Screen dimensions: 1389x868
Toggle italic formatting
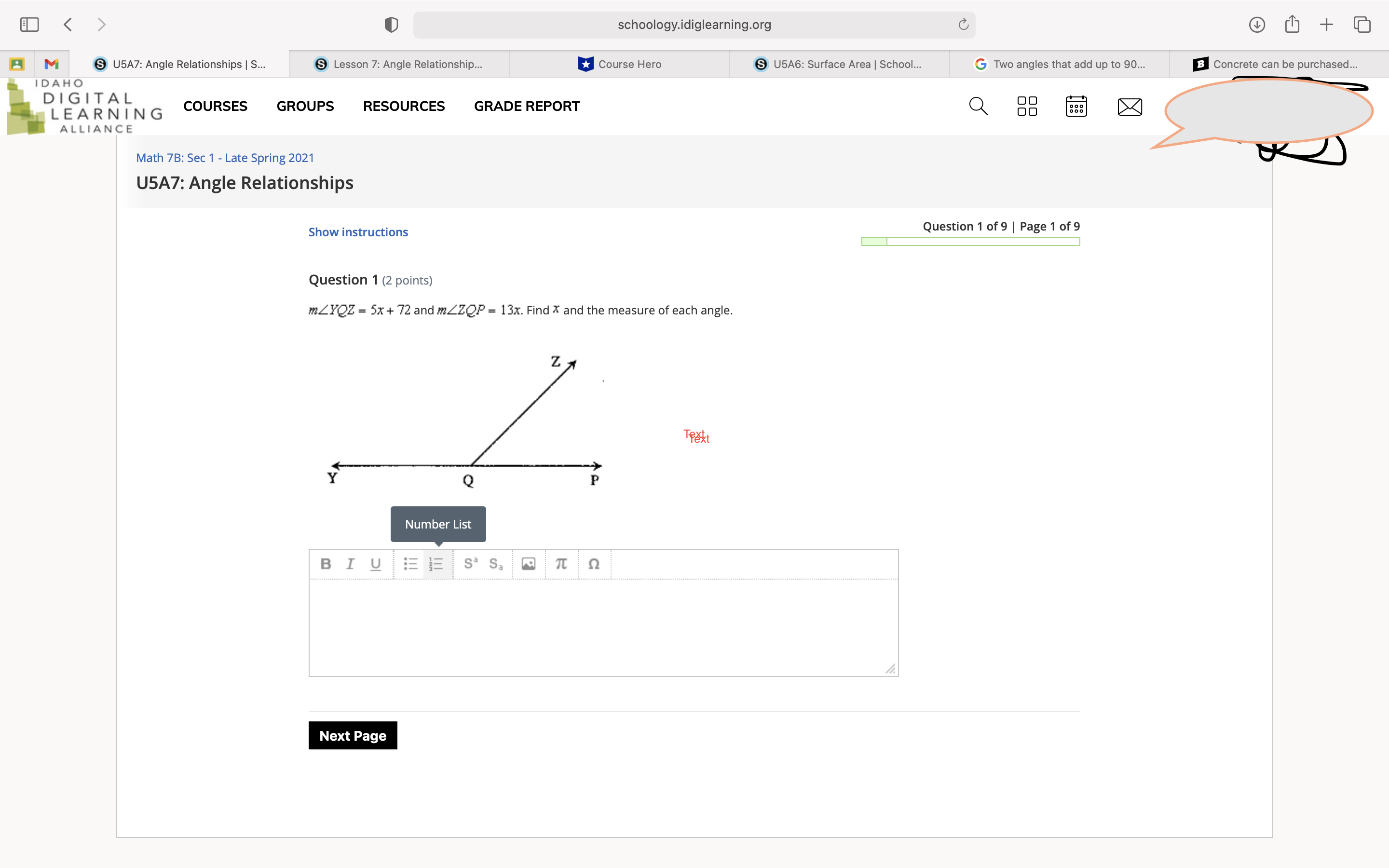pos(350,564)
